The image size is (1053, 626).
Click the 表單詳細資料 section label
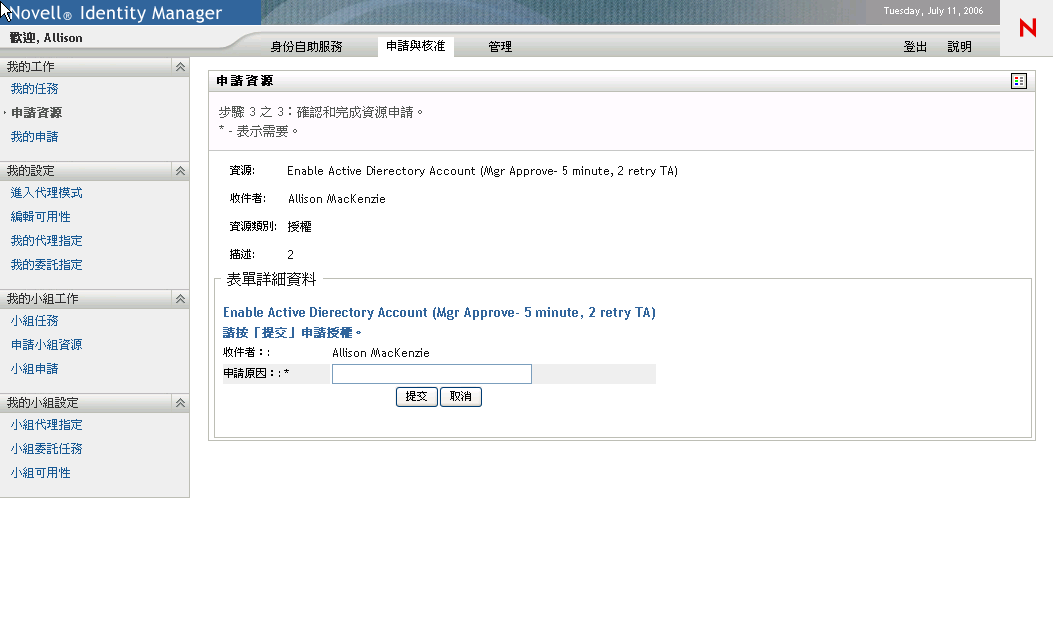pos(271,279)
